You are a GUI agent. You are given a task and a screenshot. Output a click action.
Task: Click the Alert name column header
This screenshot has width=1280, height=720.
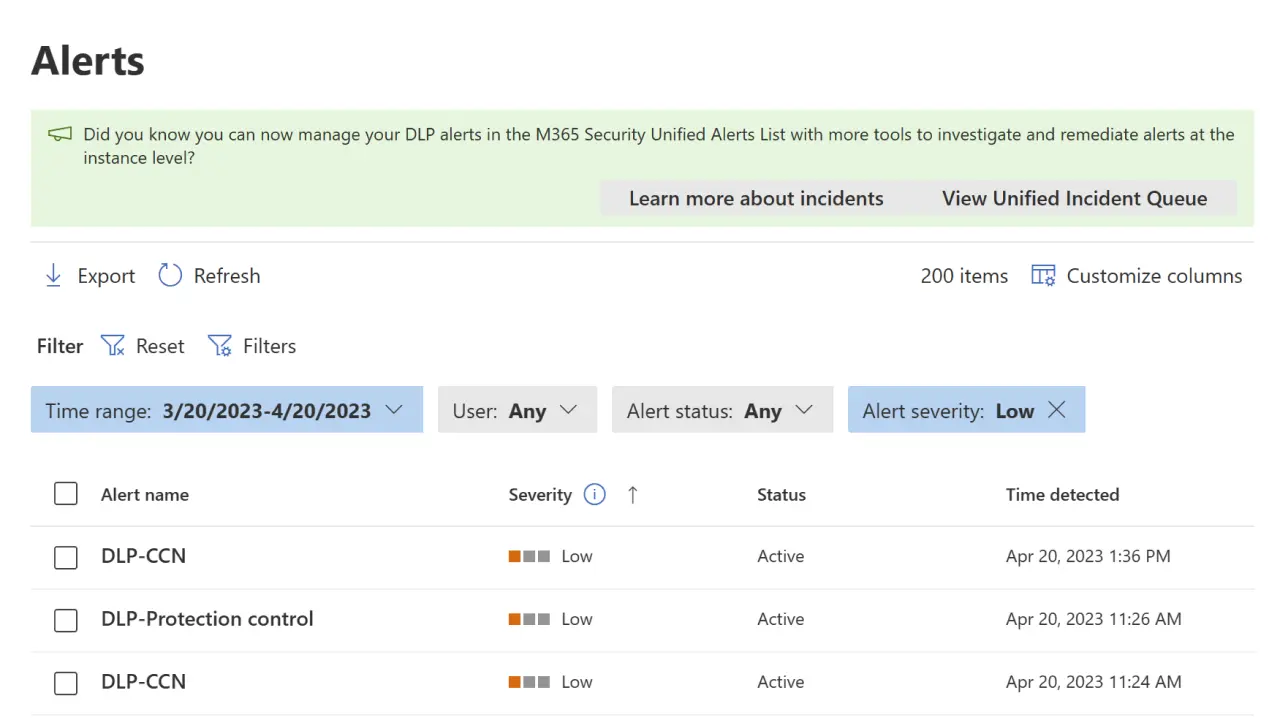tap(144, 494)
